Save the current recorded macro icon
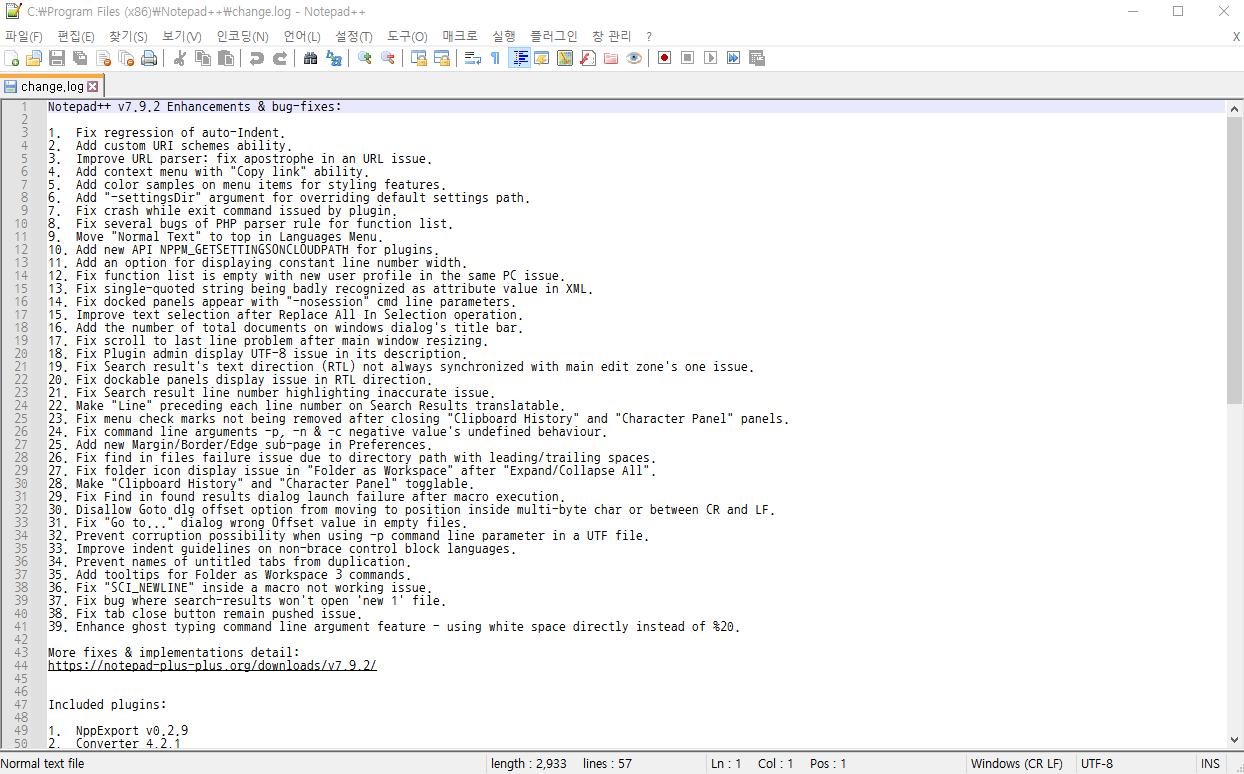Viewport: 1244px width, 774px height. click(x=757, y=58)
